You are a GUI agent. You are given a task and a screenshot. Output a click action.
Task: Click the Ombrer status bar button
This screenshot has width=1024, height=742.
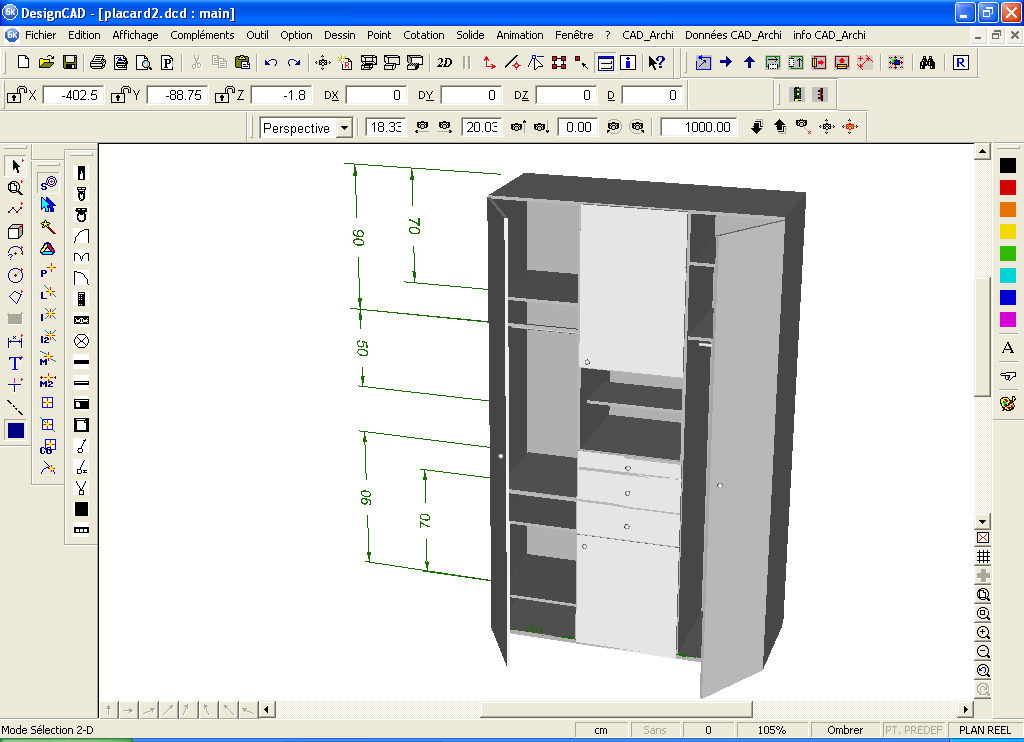(845, 730)
